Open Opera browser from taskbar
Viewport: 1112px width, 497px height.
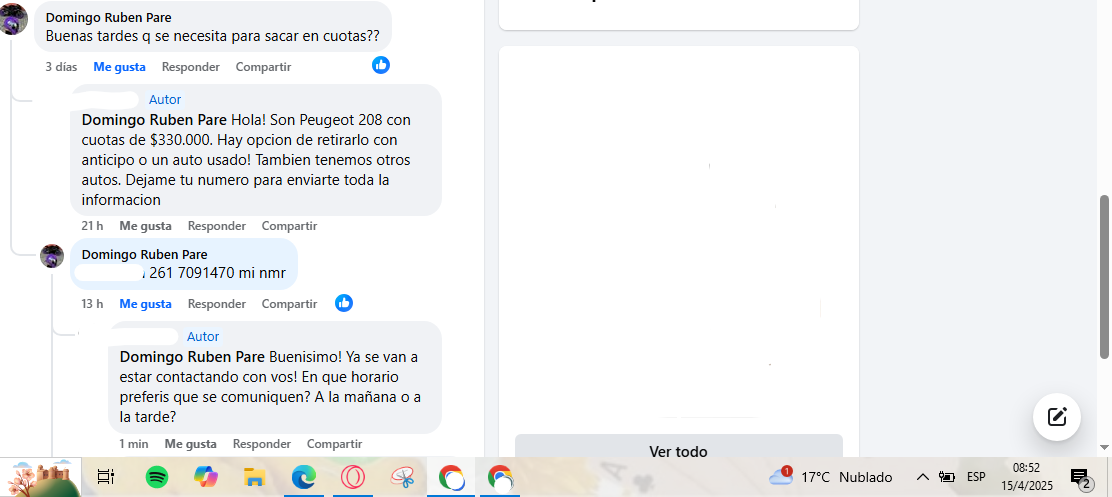352,477
